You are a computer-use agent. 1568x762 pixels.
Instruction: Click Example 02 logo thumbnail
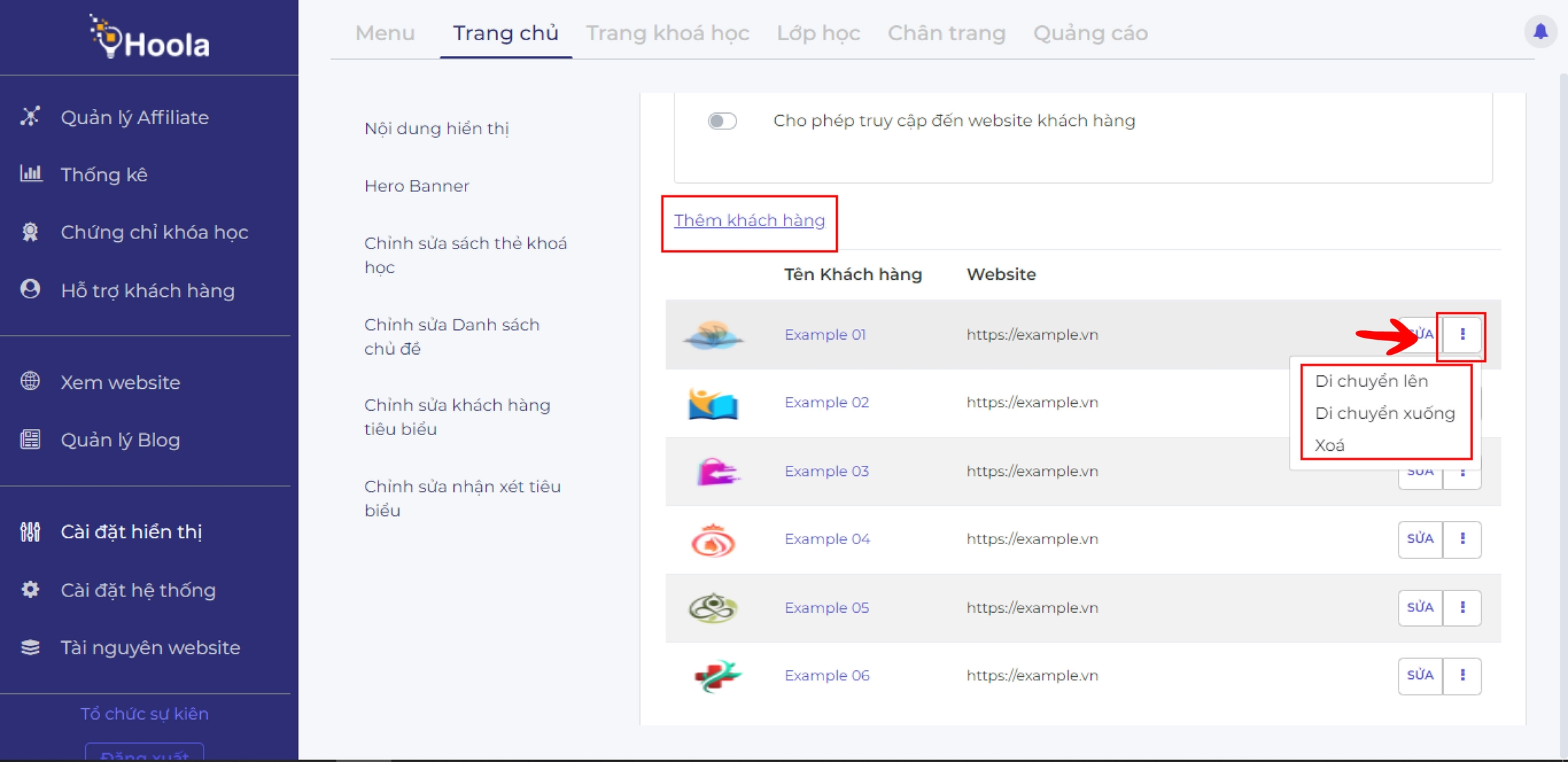(713, 404)
